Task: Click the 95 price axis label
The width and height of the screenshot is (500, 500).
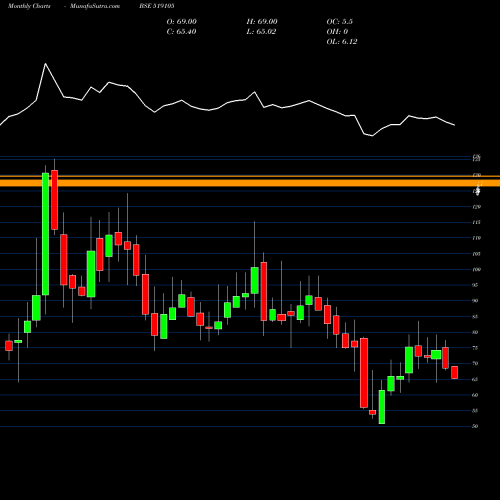Action: click(476, 285)
